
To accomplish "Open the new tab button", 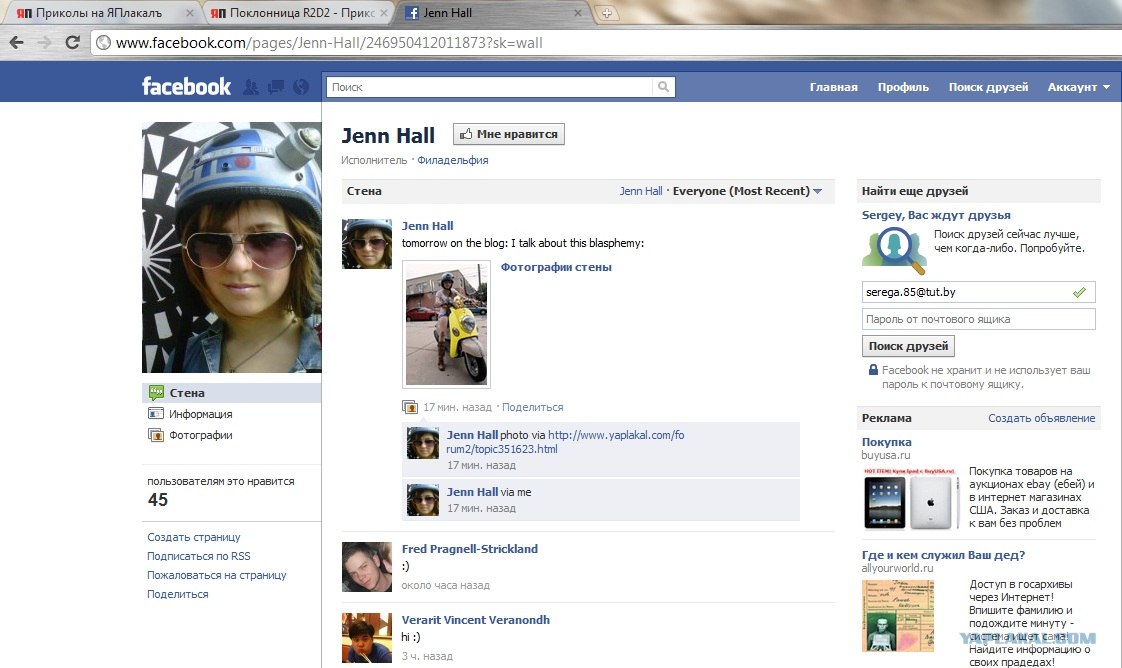I will click(x=607, y=13).
